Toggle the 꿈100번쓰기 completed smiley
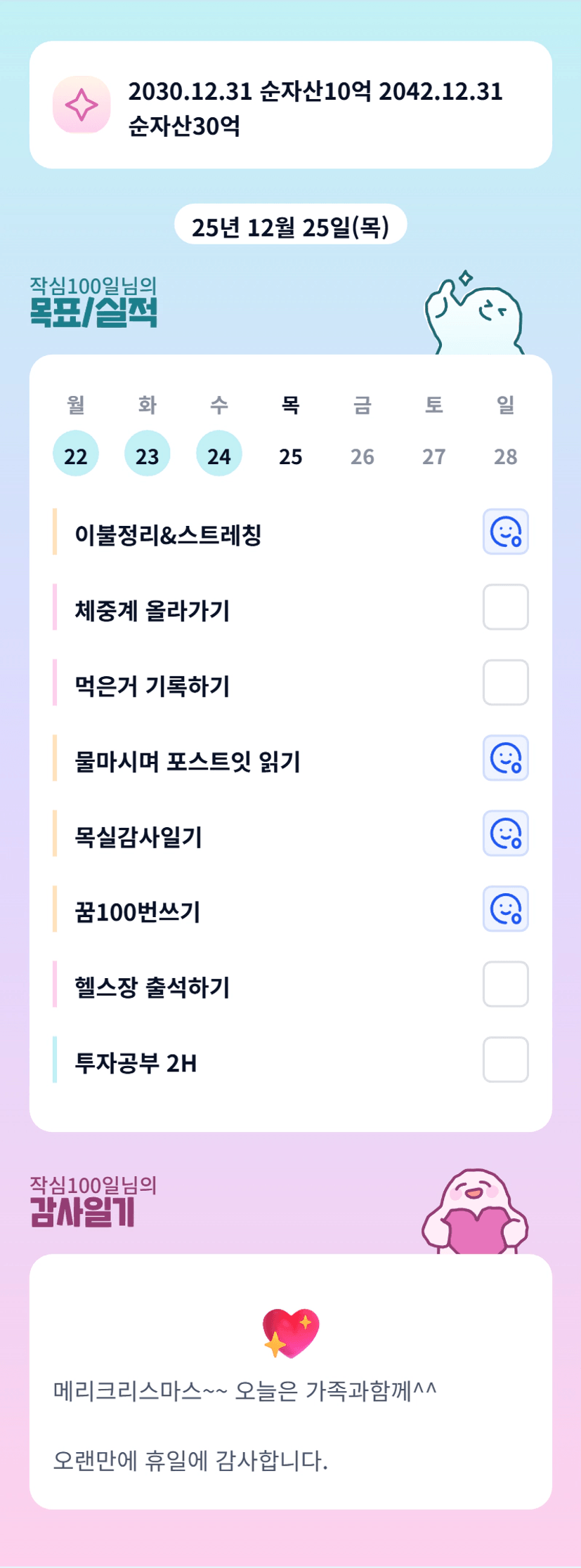 coord(505,909)
